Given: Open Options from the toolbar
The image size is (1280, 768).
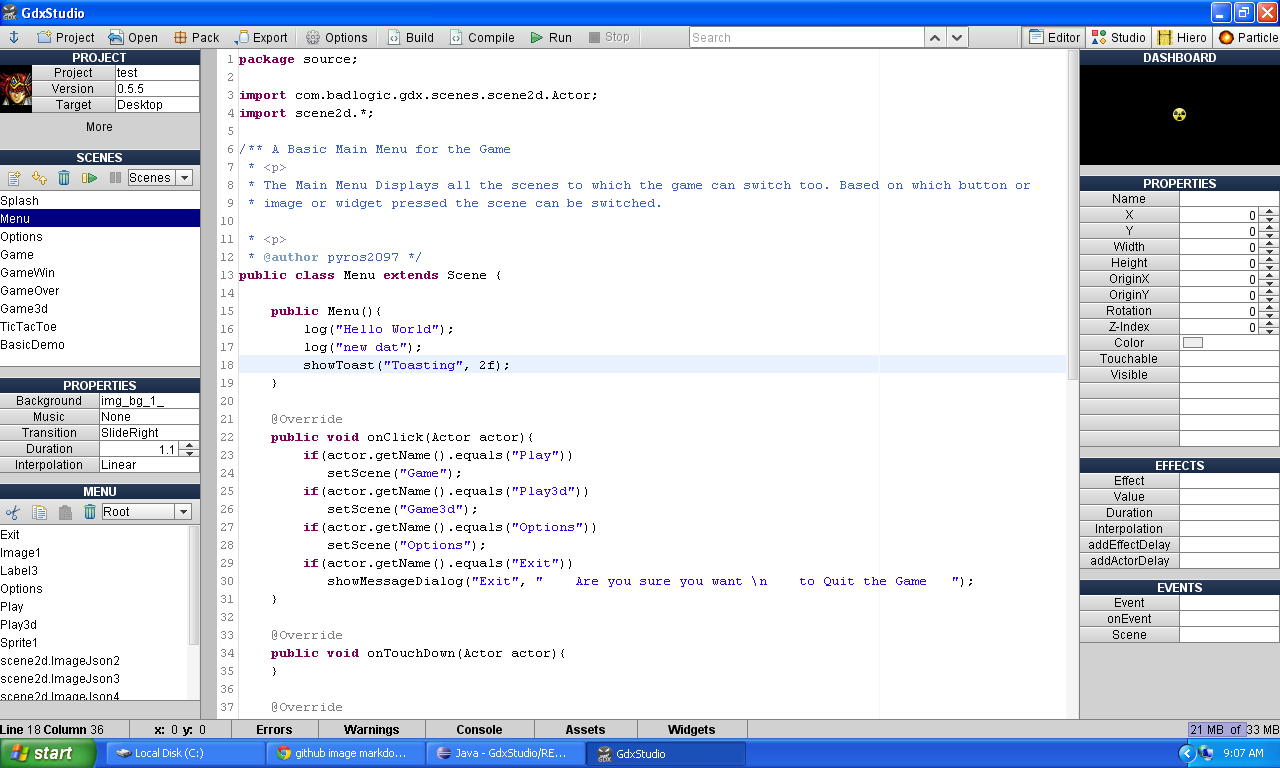Looking at the screenshot, I should 337,37.
